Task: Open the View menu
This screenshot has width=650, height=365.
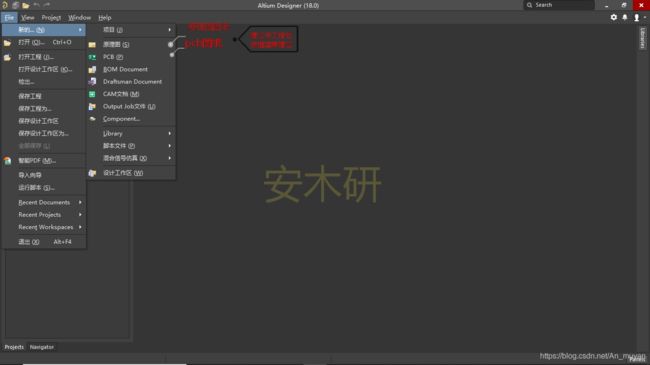Action: pos(28,17)
